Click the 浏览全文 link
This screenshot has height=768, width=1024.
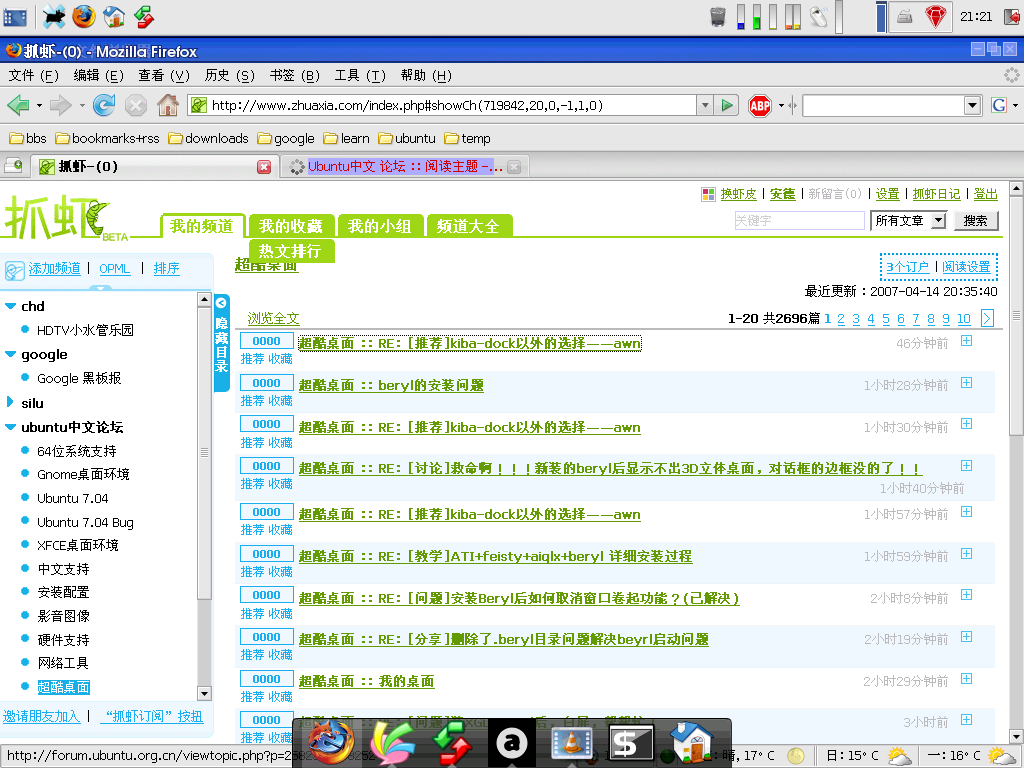click(273, 318)
